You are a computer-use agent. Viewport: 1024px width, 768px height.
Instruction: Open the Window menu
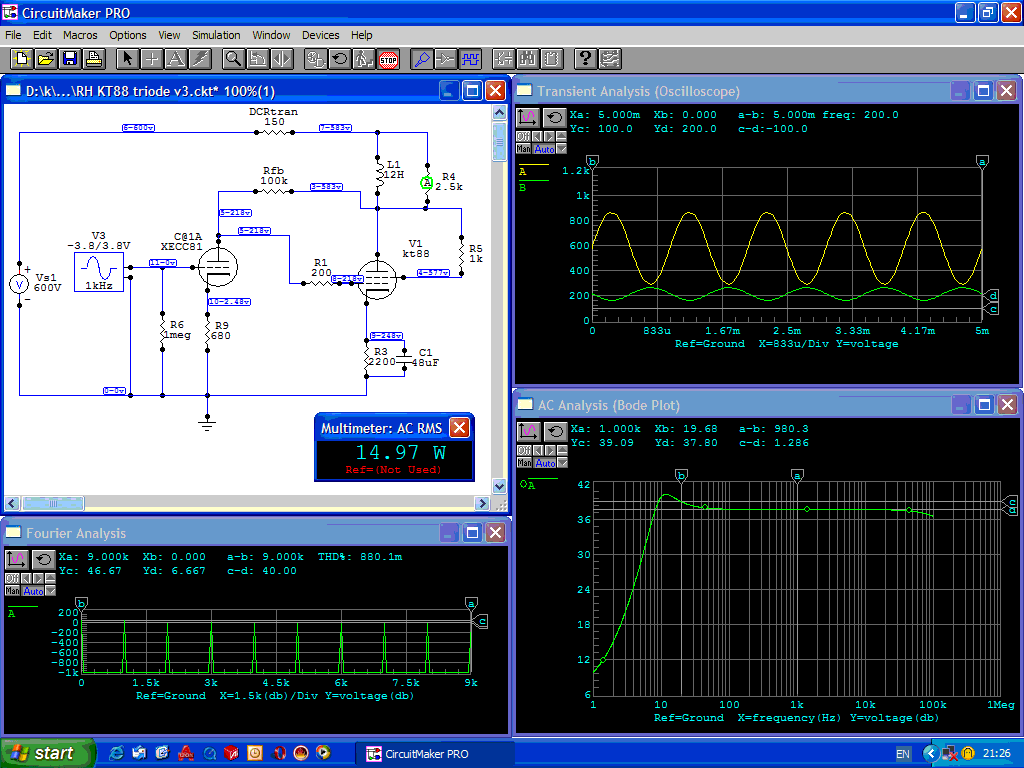tap(271, 35)
